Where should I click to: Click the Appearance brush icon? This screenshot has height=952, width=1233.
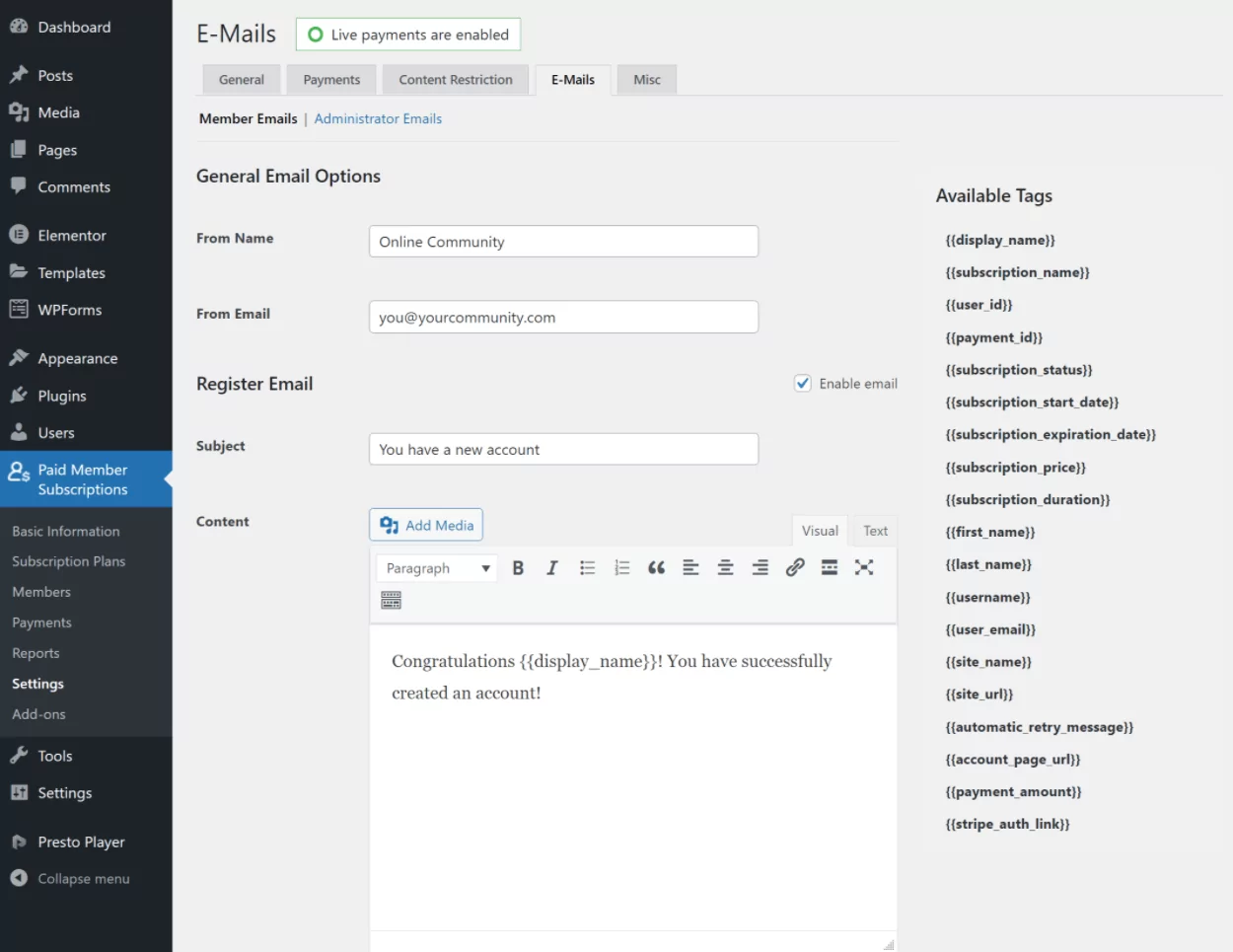19,358
